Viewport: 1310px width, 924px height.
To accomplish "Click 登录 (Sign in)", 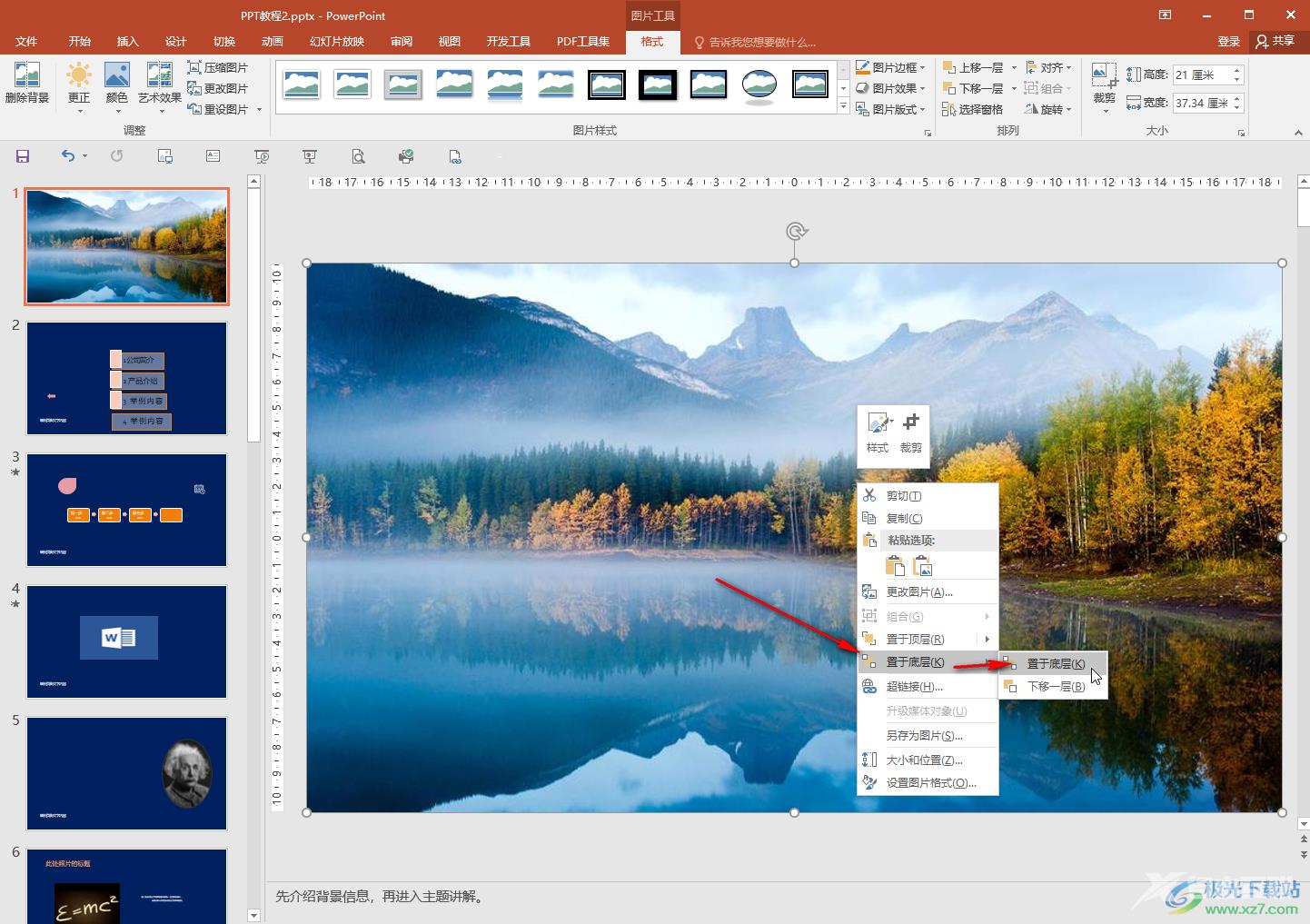I will point(1229,42).
